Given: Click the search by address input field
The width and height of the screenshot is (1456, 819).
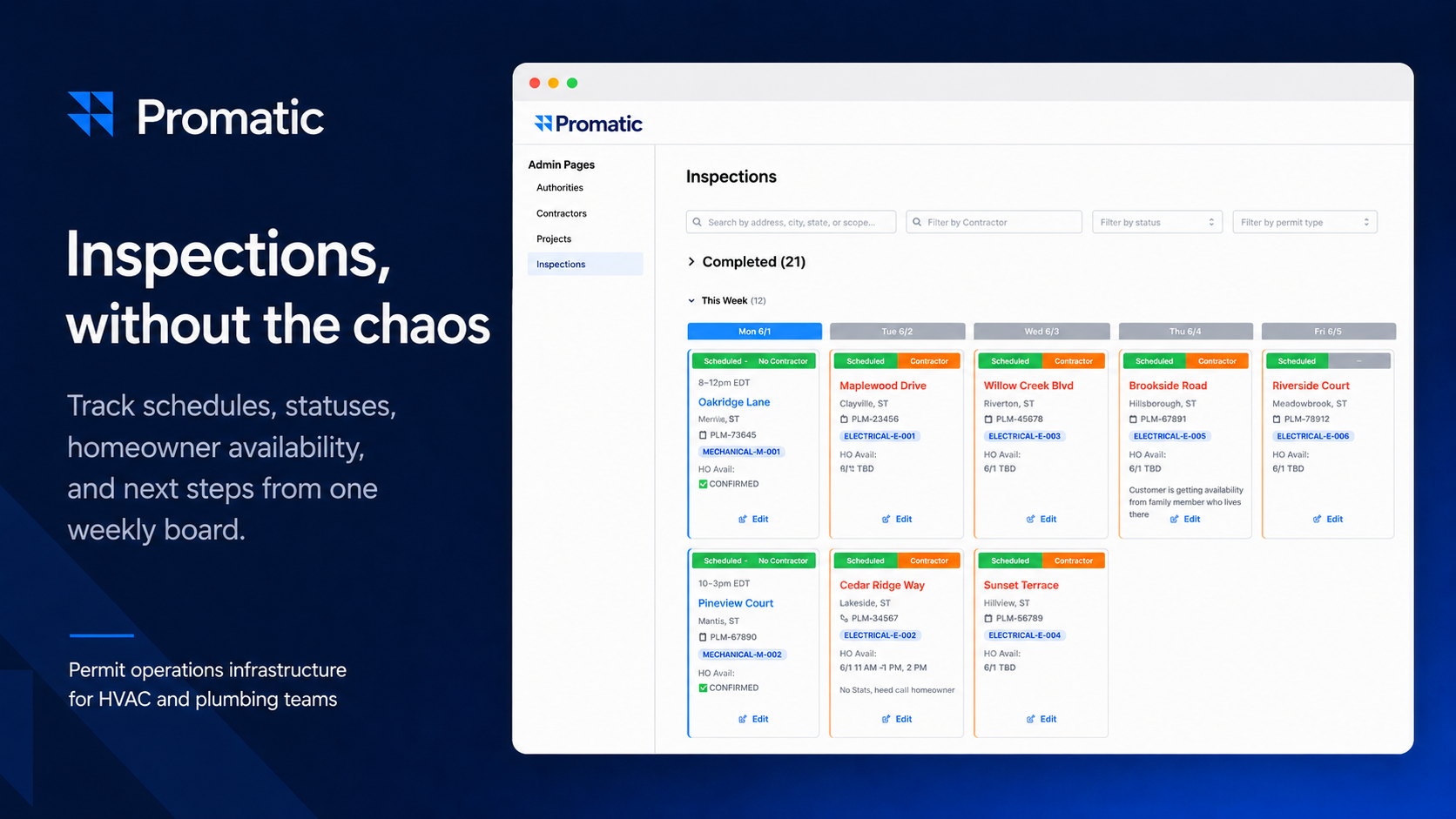Looking at the screenshot, I should (x=791, y=223).
